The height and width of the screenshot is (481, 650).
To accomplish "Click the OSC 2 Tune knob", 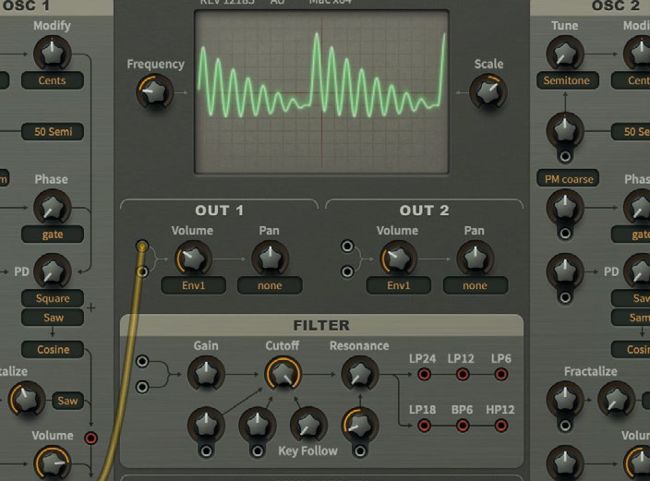I will coord(565,54).
